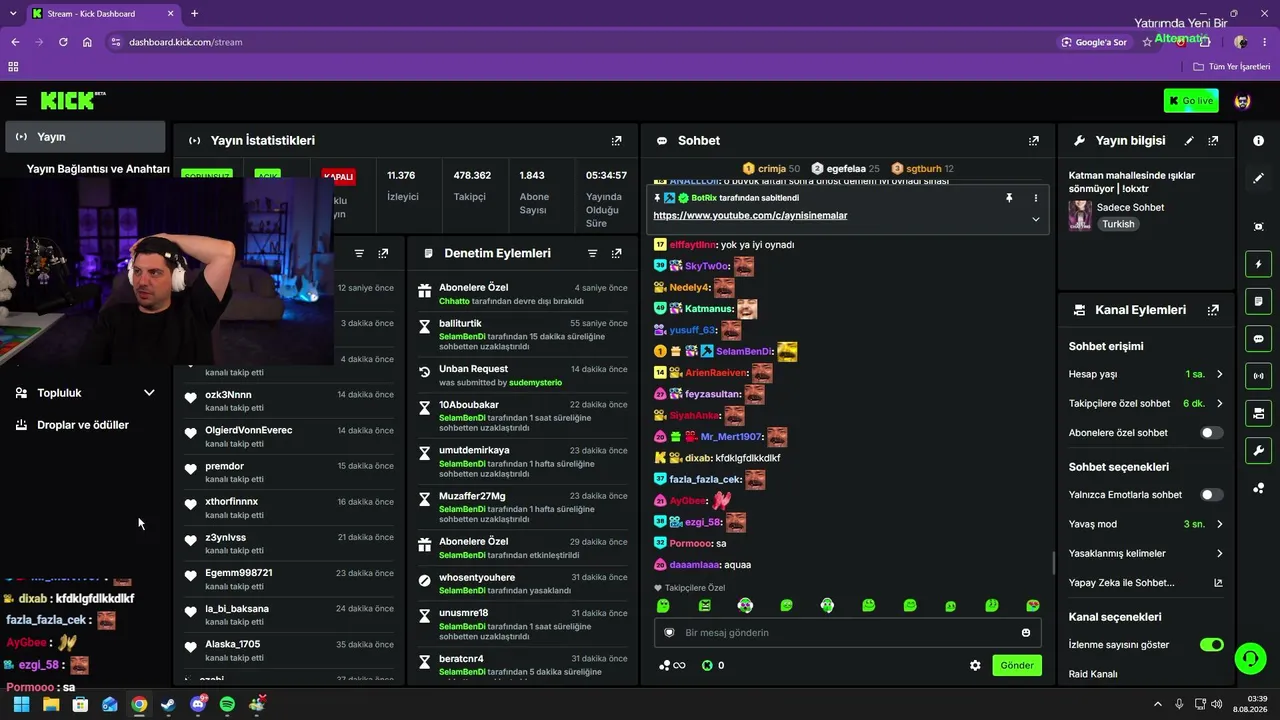Open Discord from the taskbar

198,705
